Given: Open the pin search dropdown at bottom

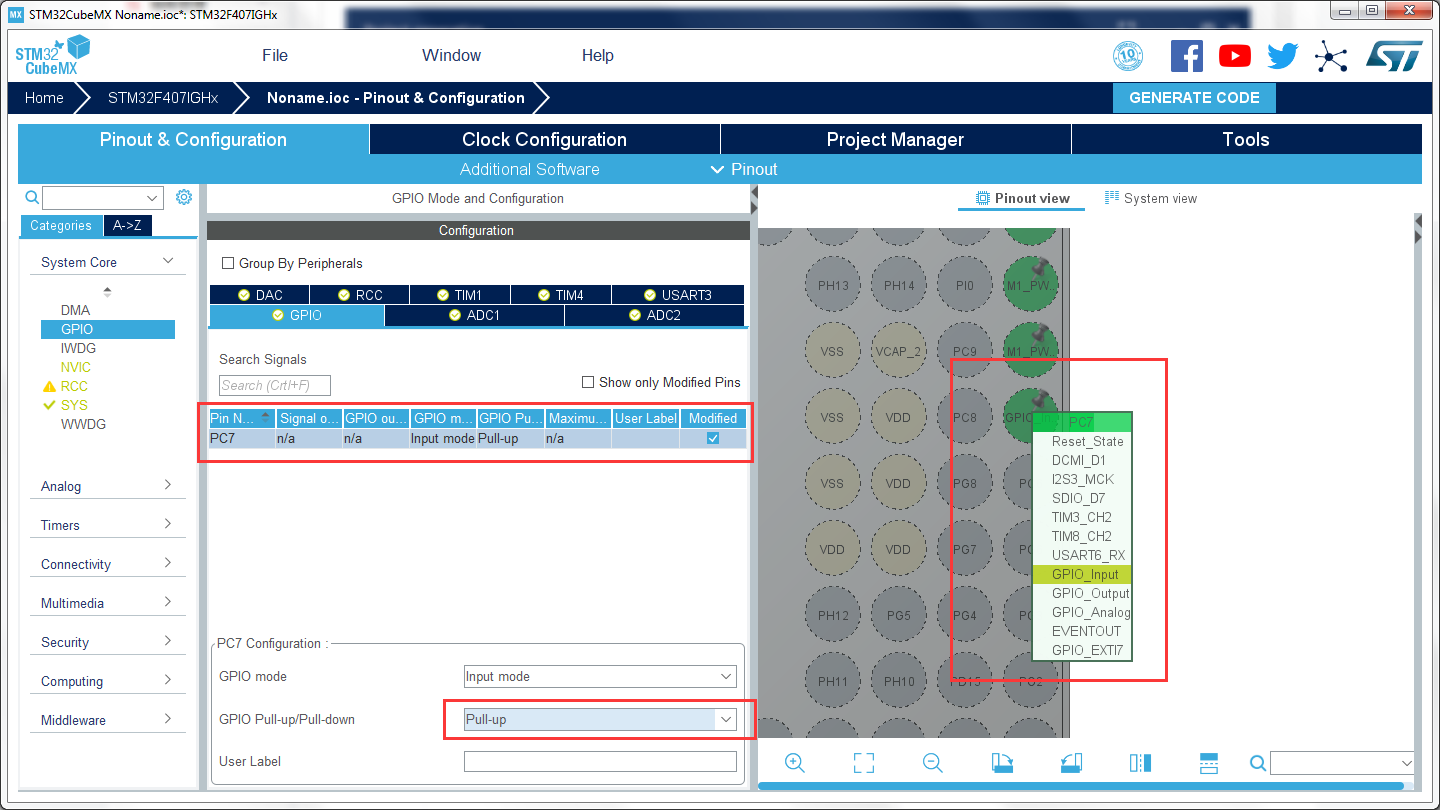Looking at the screenshot, I should pos(1406,763).
